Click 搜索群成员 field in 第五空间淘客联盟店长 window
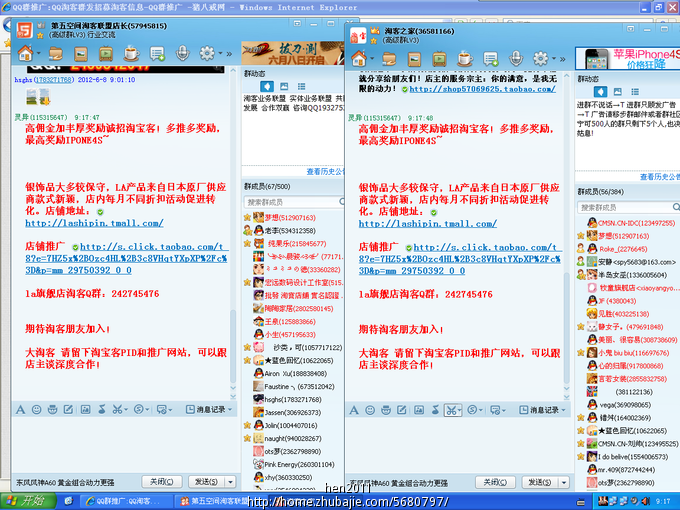This screenshot has width=680, height=510. [294, 202]
